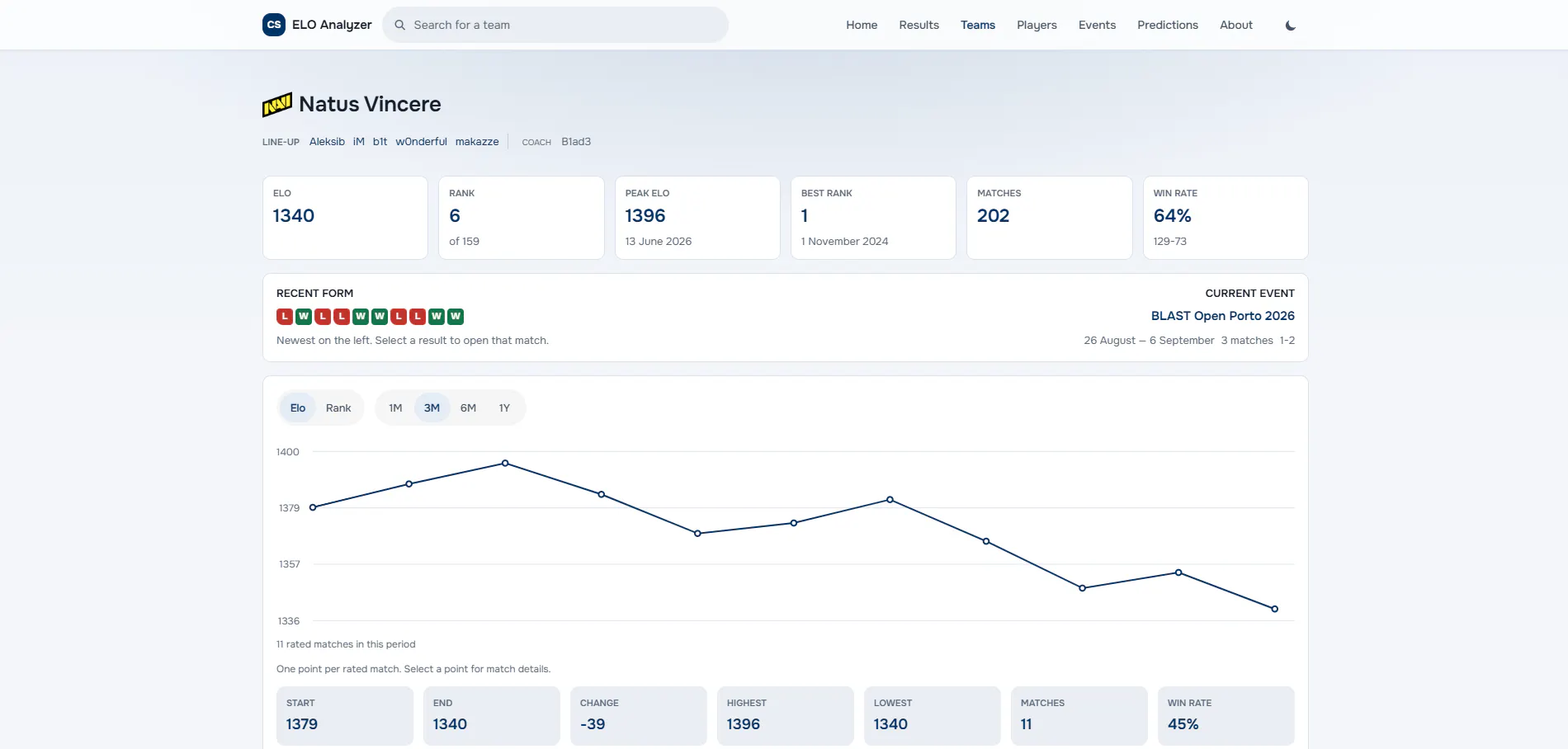Open the BLAST Open Porto 2026 event
Image resolution: width=1568 pixels, height=749 pixels.
tap(1222, 316)
